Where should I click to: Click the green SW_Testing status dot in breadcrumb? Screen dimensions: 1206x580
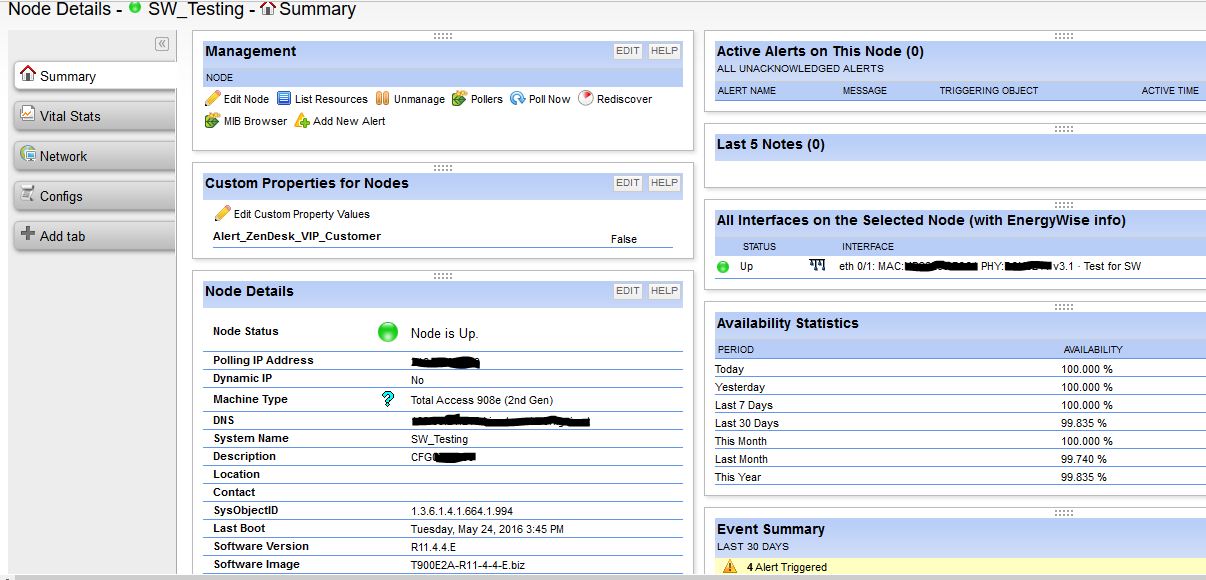pyautogui.click(x=135, y=8)
